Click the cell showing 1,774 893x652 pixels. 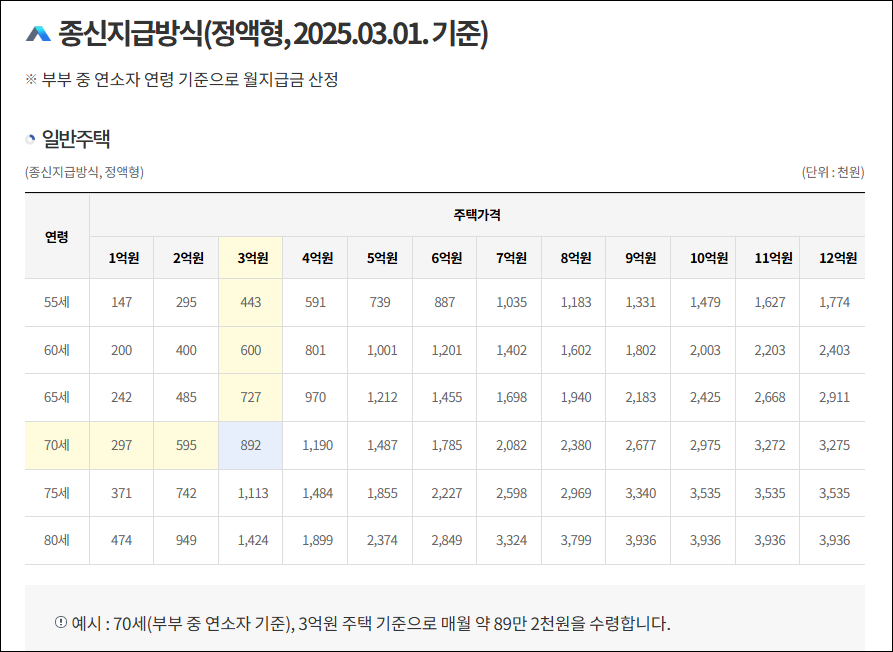[834, 302]
